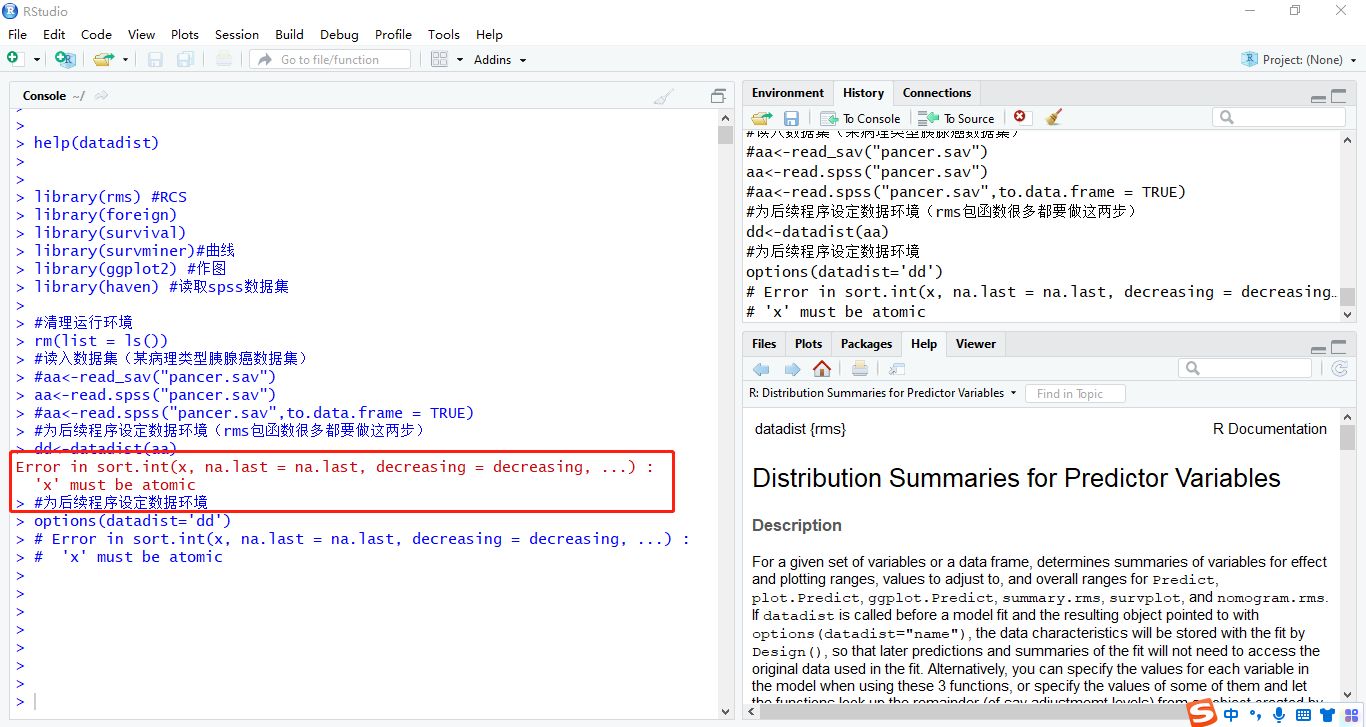Open the Project: (None) dropdown
The height and width of the screenshot is (727, 1366).
click(1299, 59)
